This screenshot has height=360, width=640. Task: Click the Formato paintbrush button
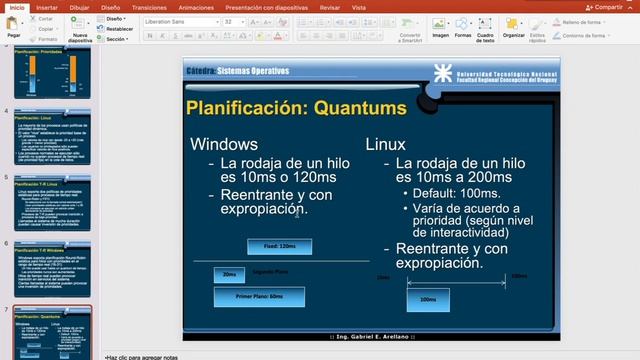point(43,39)
